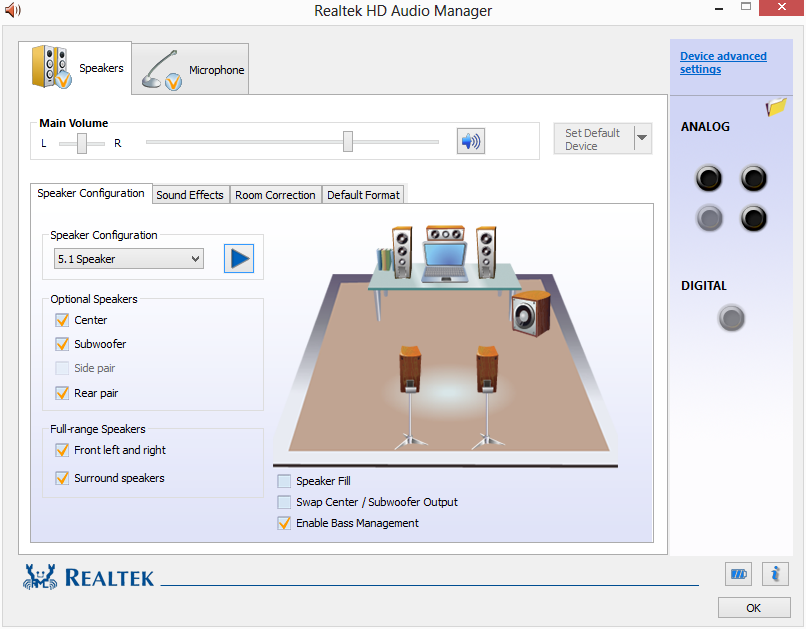Open the Room Correction tab
Image resolution: width=806 pixels, height=629 pixels.
click(x=275, y=195)
